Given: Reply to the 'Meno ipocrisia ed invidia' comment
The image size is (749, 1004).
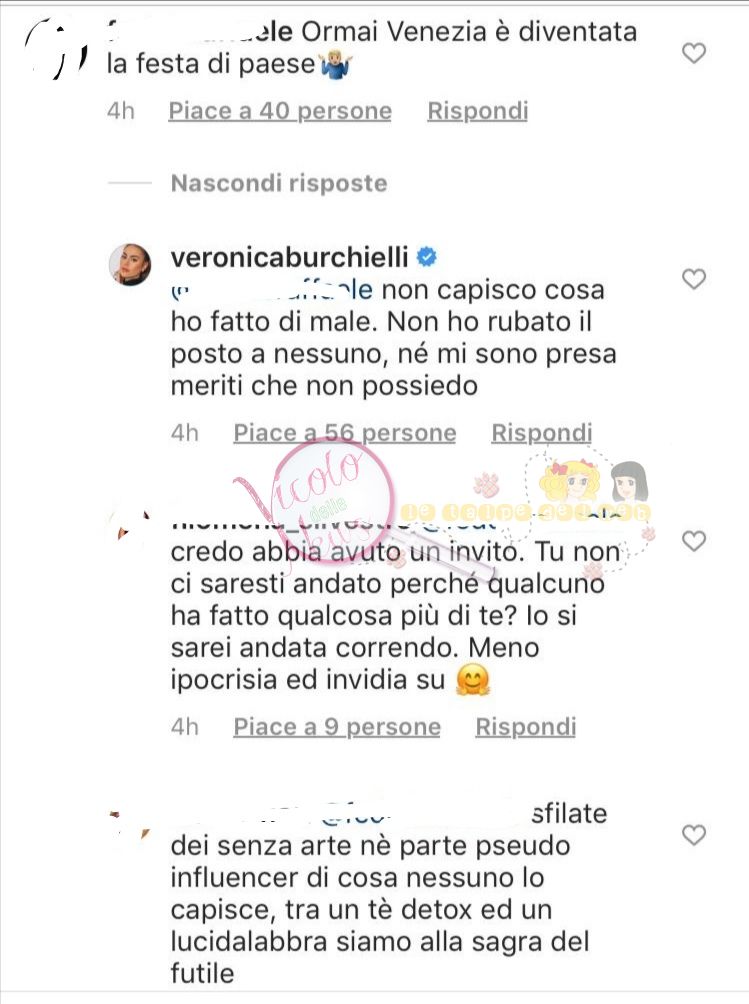Looking at the screenshot, I should tap(526, 727).
